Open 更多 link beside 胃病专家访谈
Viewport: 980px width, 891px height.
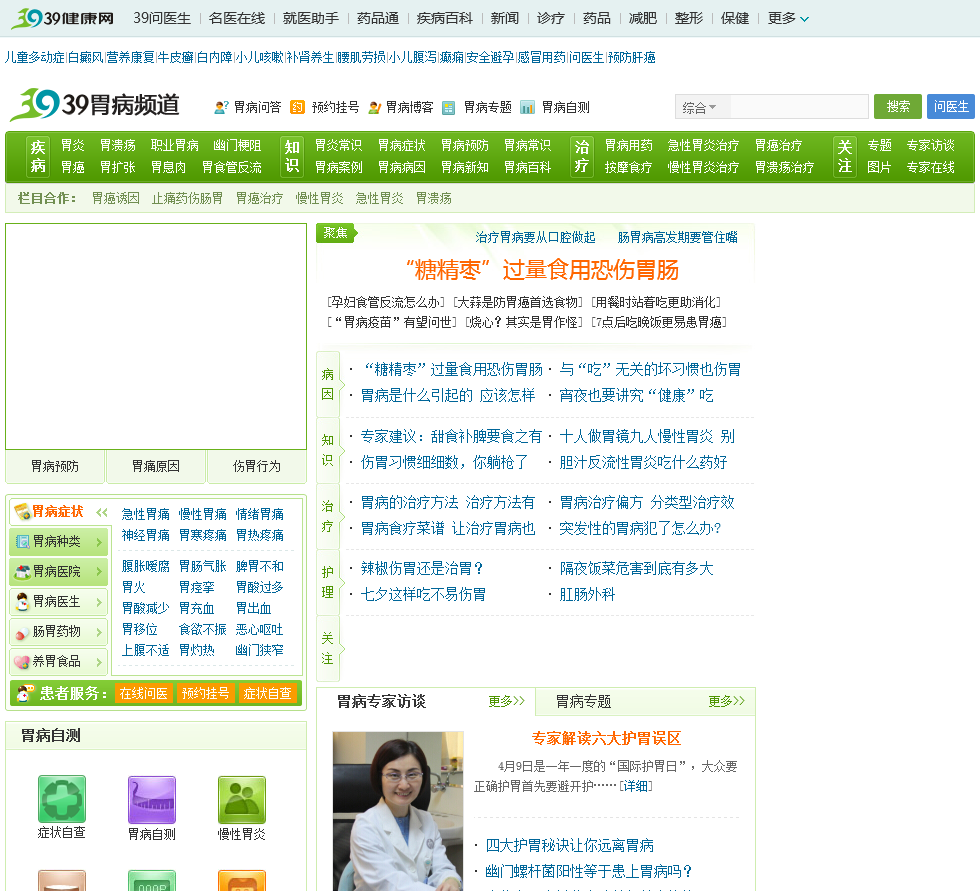pos(506,701)
